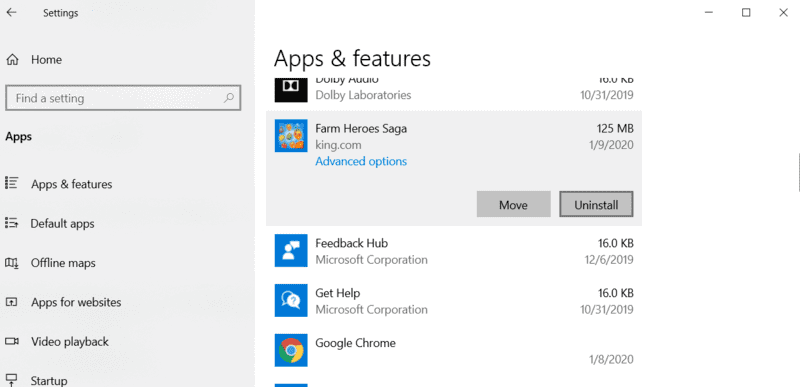Screen dimensions: 800x387
Task: Click the Home house icon
Action: click(x=12, y=60)
